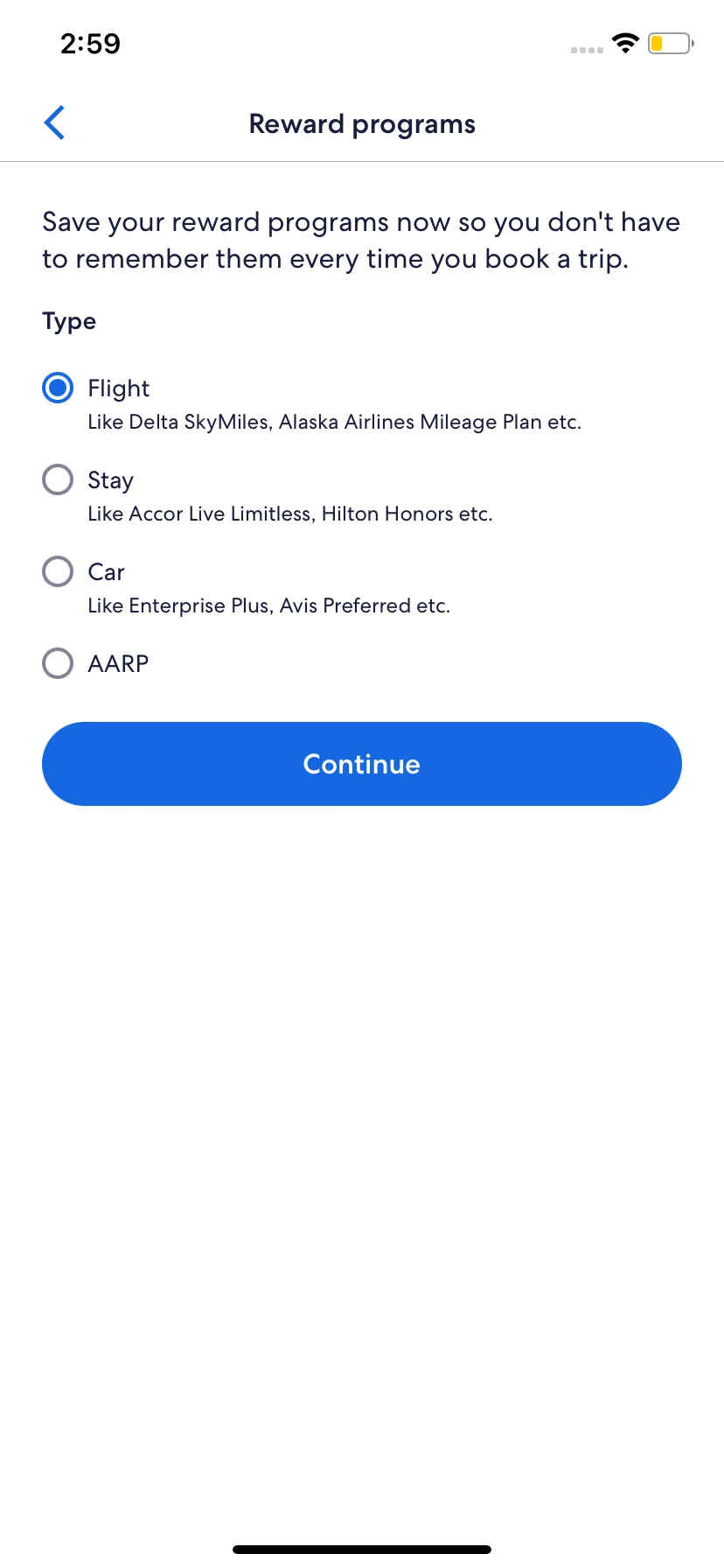Select the Flight radio button
This screenshot has height=1568, width=724.
coord(58,388)
